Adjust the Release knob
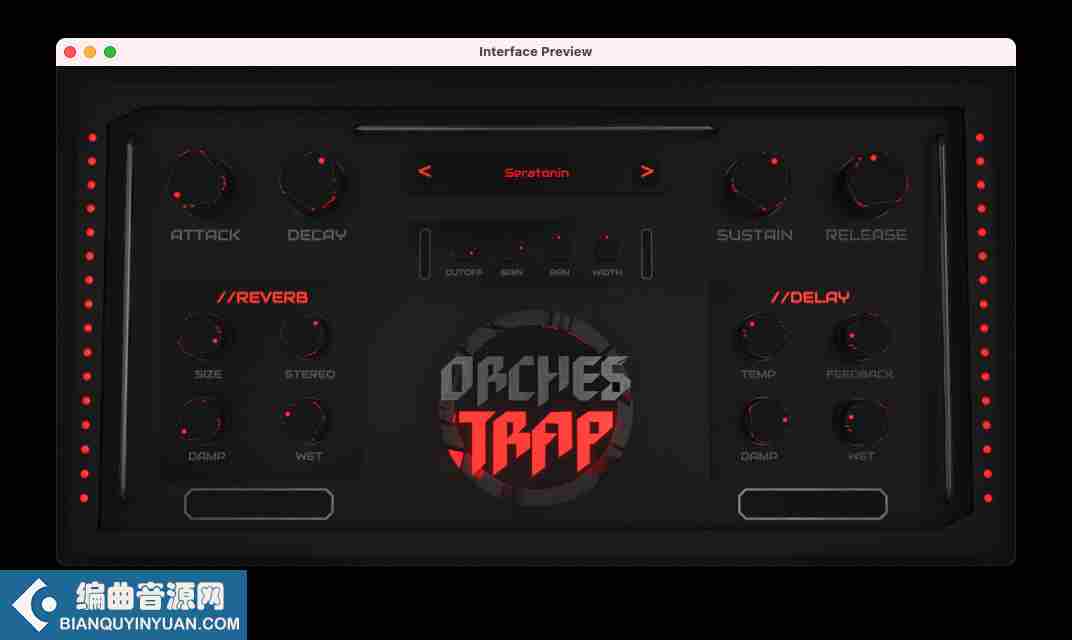 pos(874,183)
